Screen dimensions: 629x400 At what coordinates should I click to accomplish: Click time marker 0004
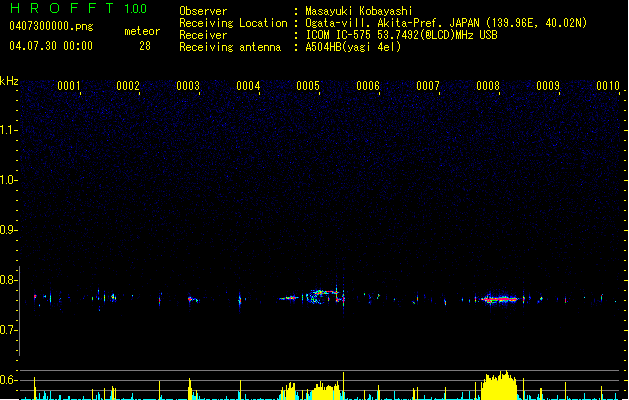coord(248,86)
